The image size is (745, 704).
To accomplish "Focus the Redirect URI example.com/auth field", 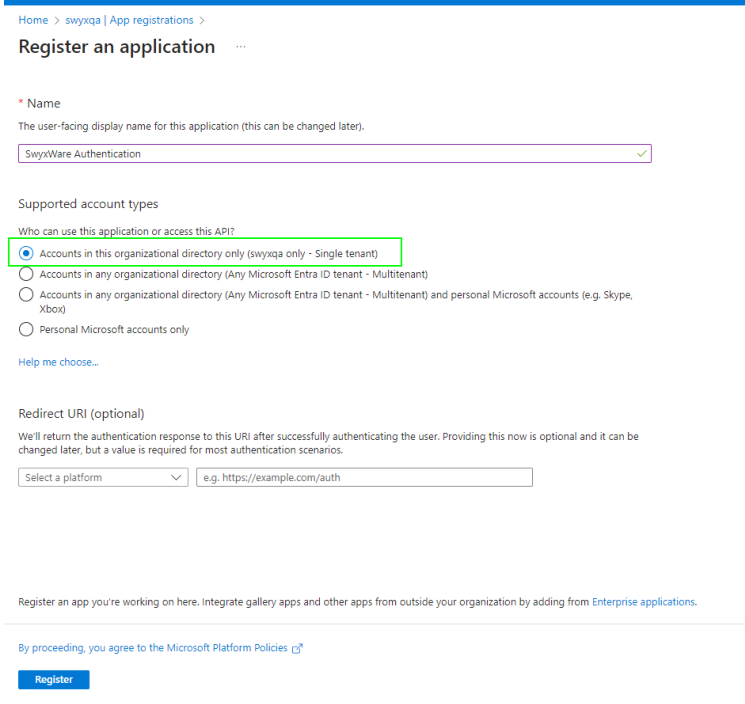I will pyautogui.click(x=364, y=478).
